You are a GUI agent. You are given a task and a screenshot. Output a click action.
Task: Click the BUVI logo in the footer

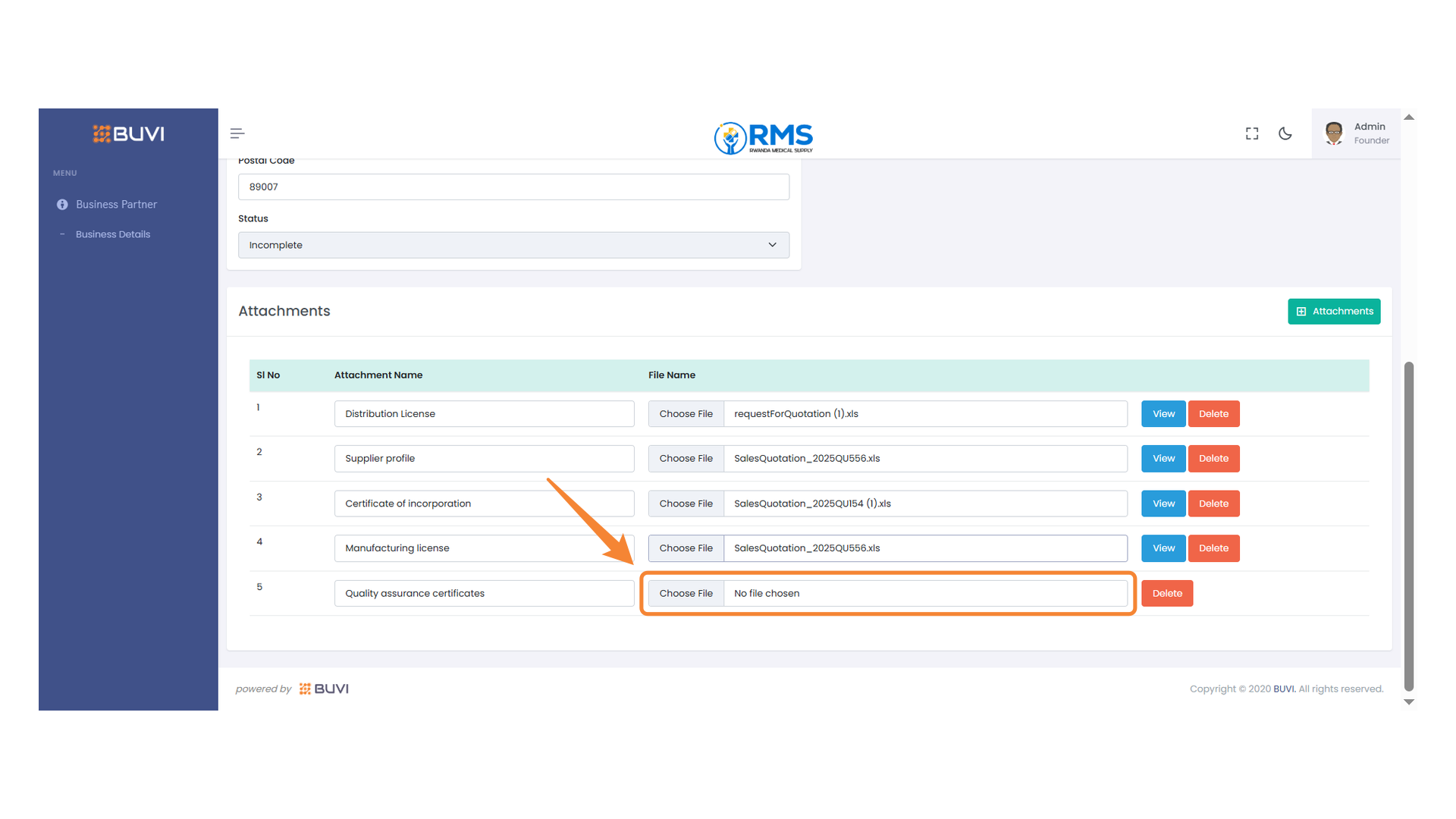coord(324,689)
